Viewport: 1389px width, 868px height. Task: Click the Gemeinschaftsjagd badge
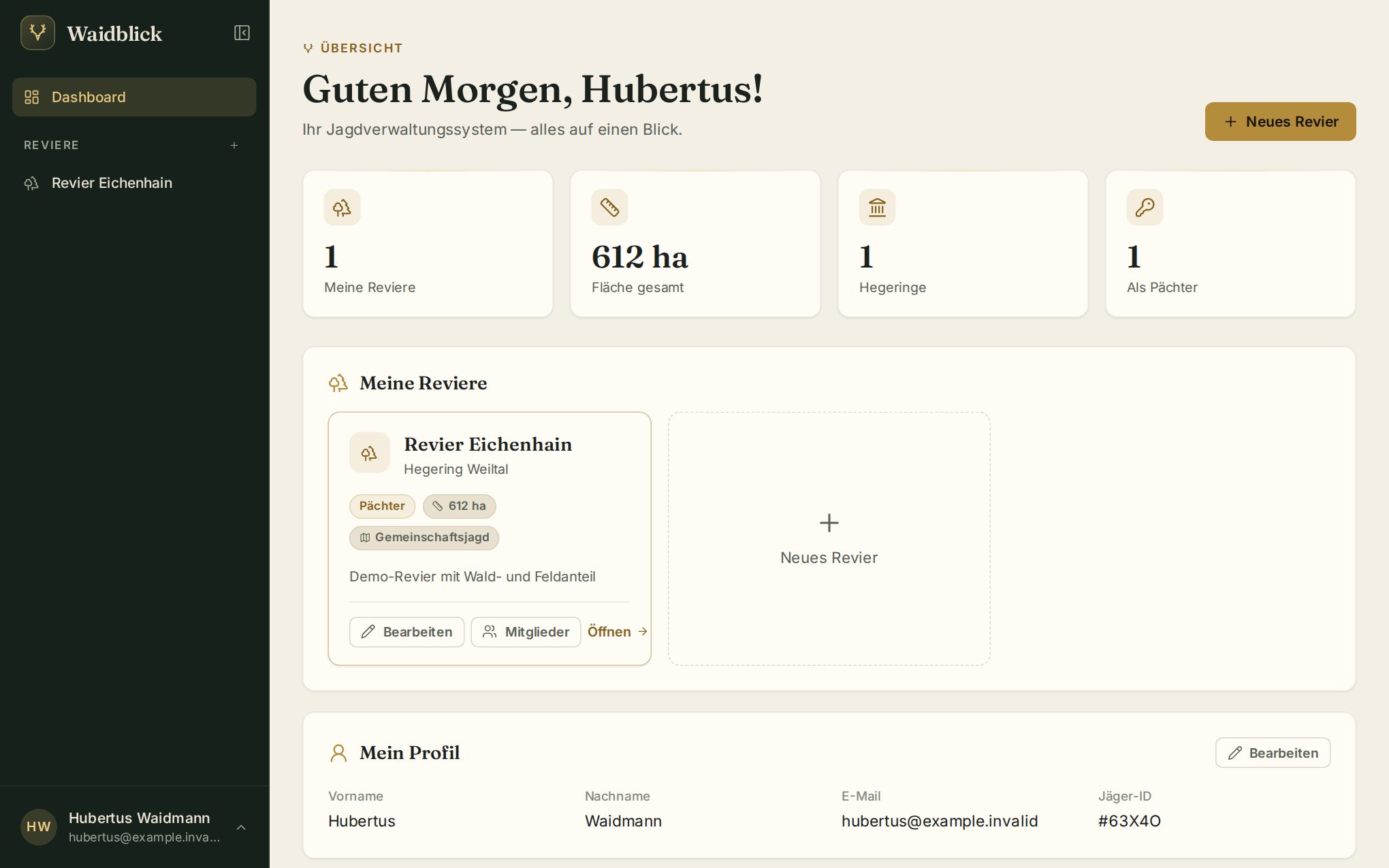(x=424, y=537)
